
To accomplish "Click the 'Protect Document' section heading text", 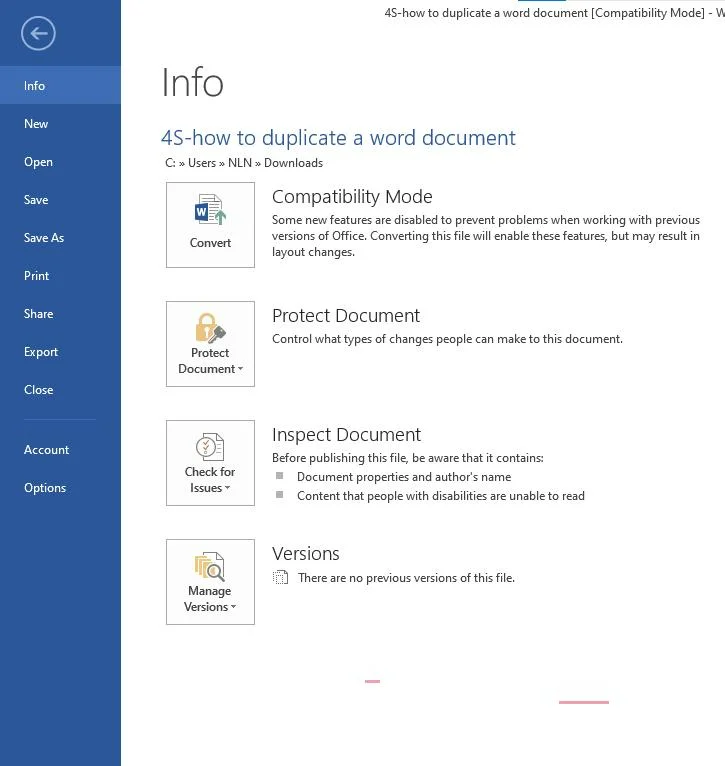I will click(346, 316).
